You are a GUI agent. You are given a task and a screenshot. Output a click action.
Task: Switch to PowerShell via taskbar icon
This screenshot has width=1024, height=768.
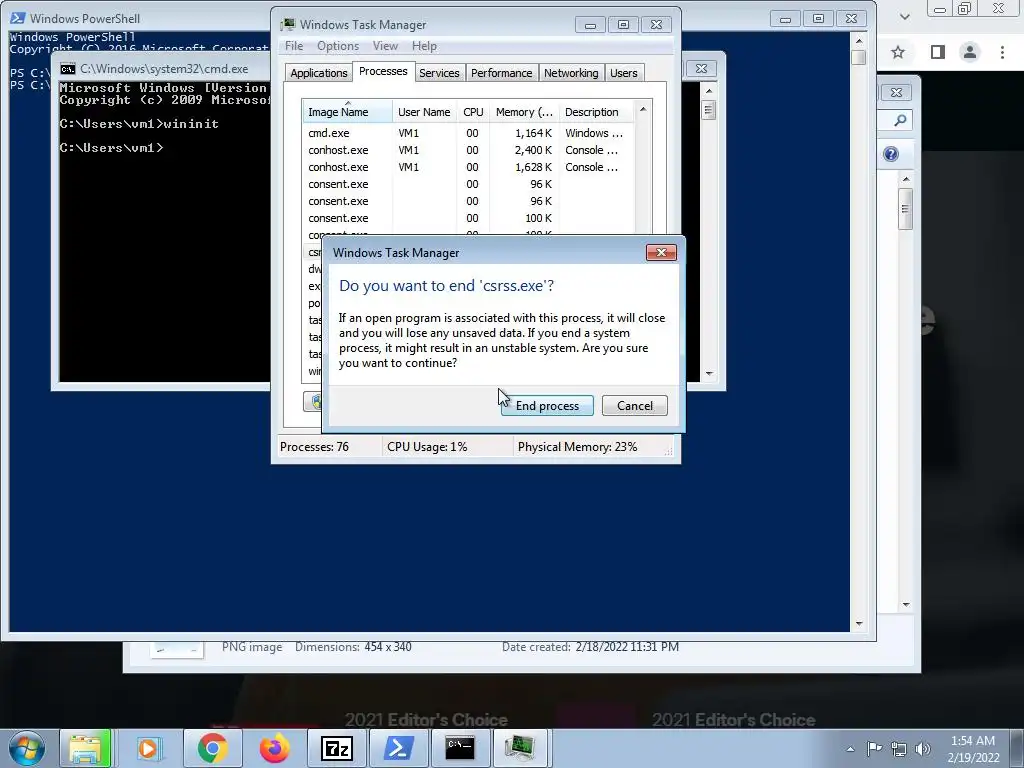tap(398, 748)
